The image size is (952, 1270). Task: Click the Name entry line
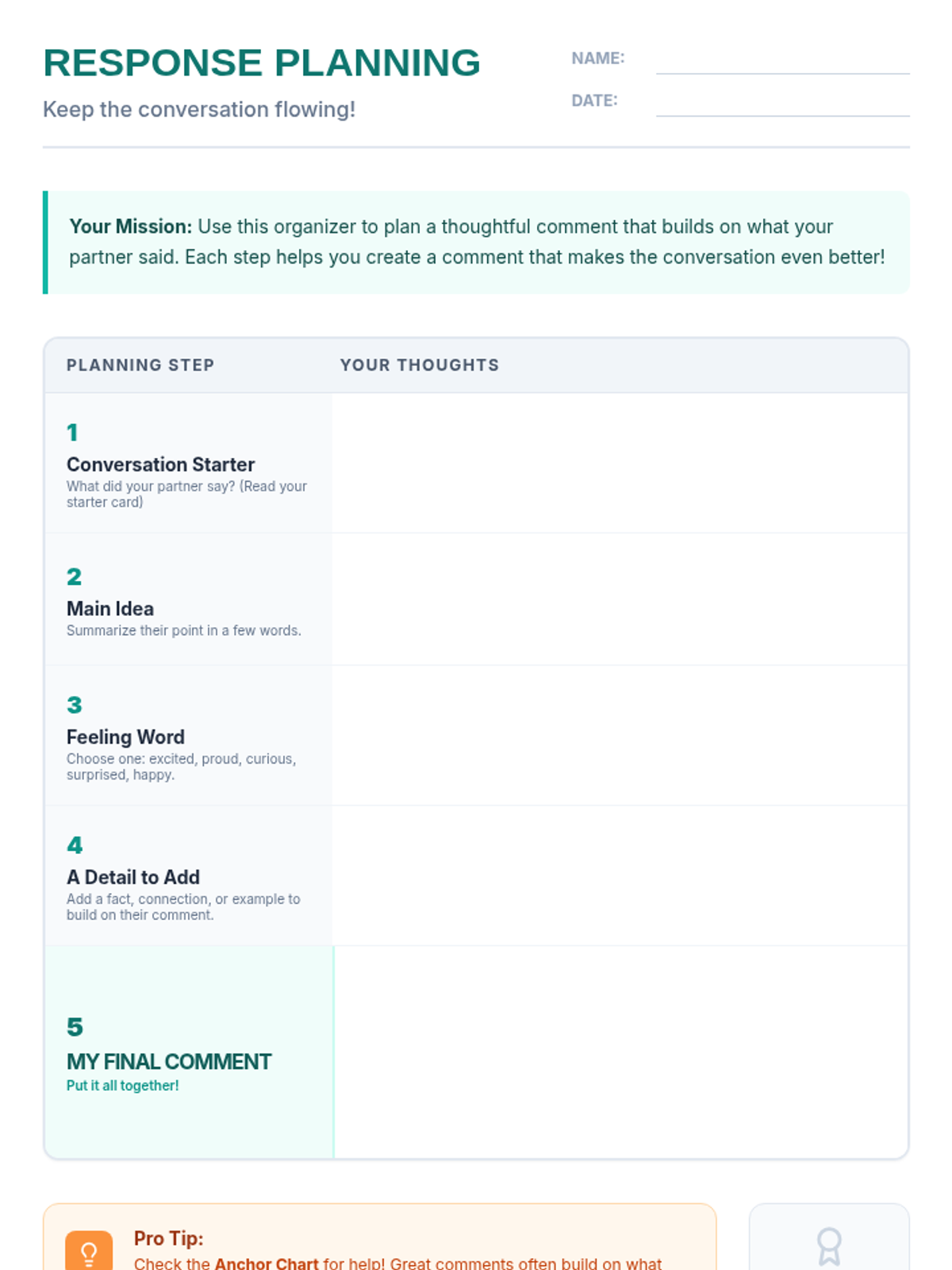tap(782, 62)
